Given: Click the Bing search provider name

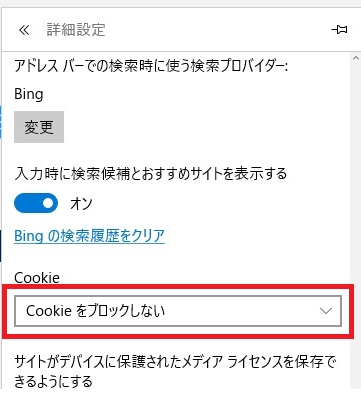Looking at the screenshot, I should point(29,94).
